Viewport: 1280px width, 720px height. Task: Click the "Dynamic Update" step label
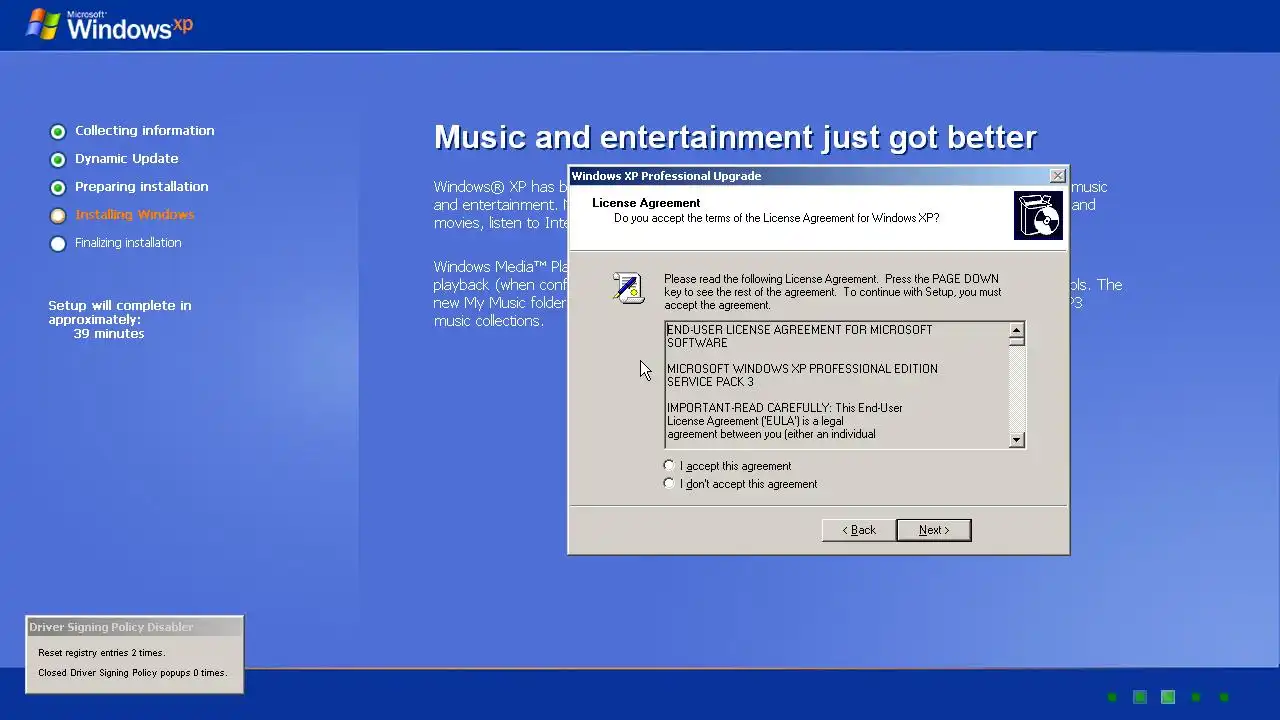pos(127,159)
